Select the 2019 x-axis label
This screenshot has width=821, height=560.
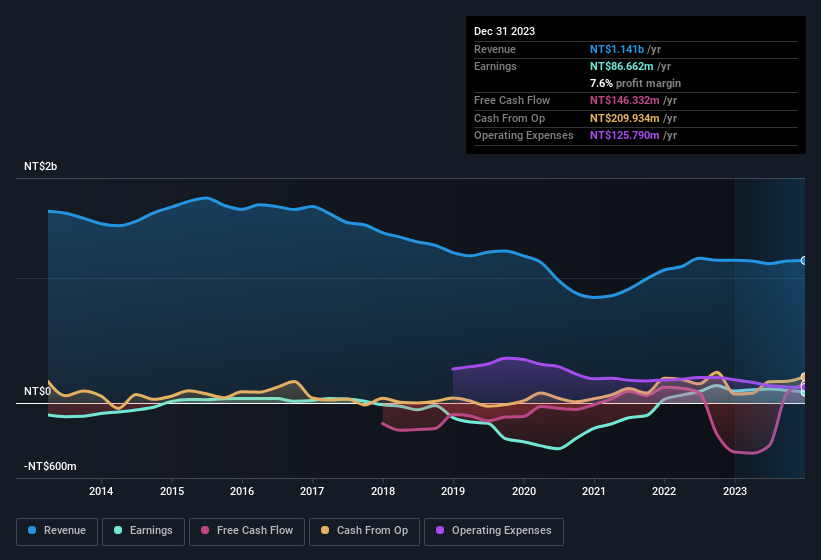tap(453, 491)
